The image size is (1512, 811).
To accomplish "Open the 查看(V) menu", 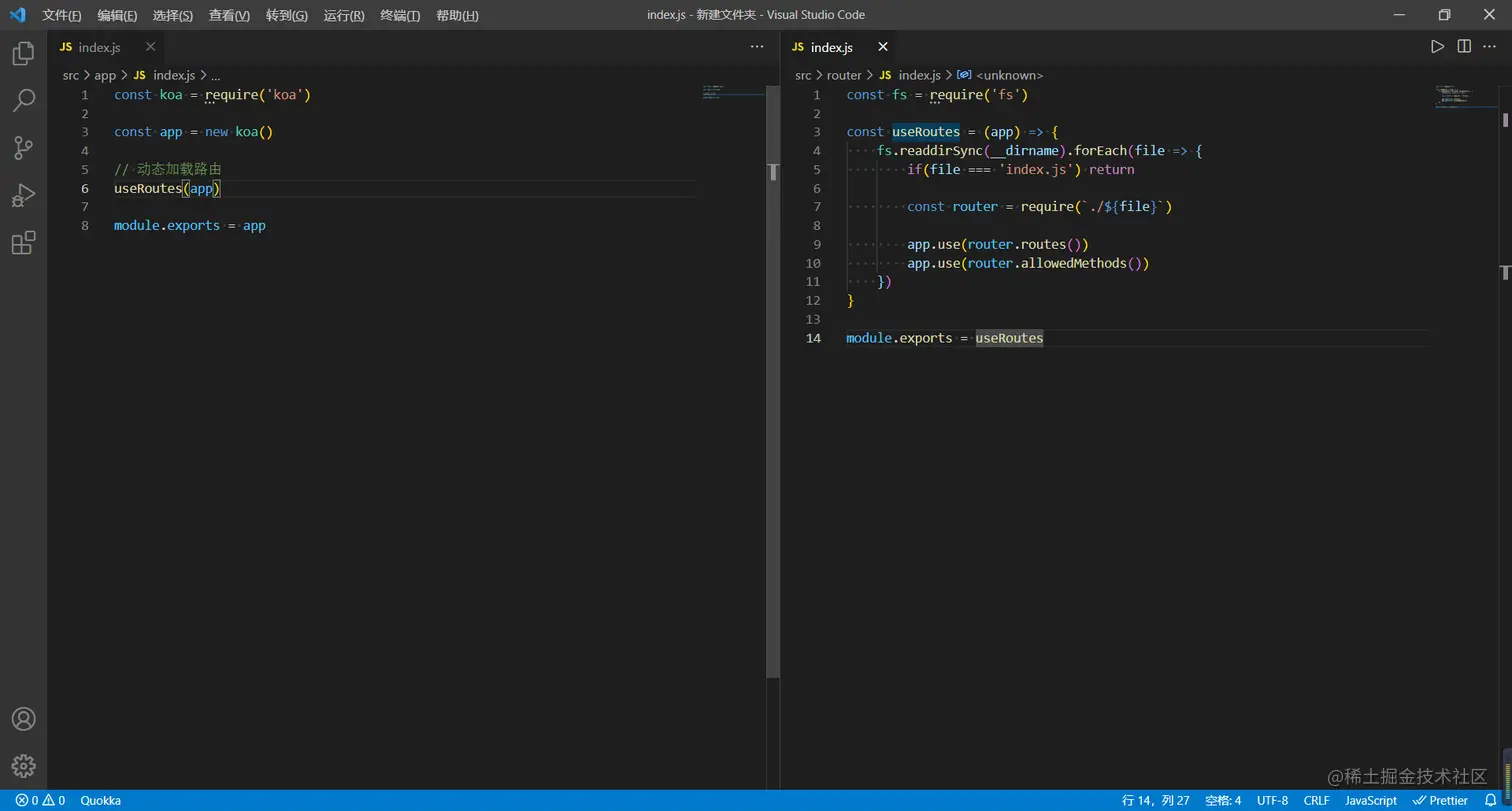I will point(229,15).
